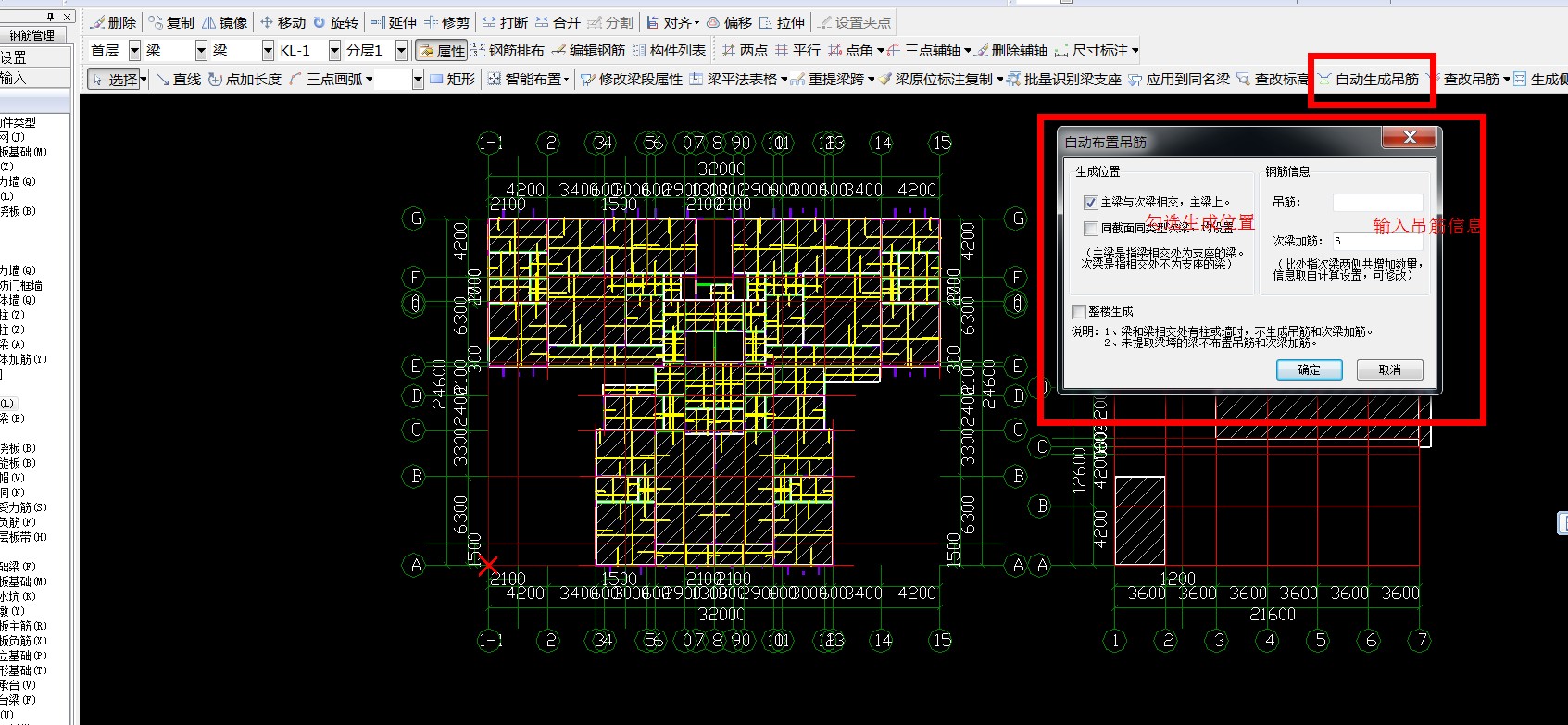
Task: Expand the 重提梁跨 dropdown
Action: pos(871,79)
